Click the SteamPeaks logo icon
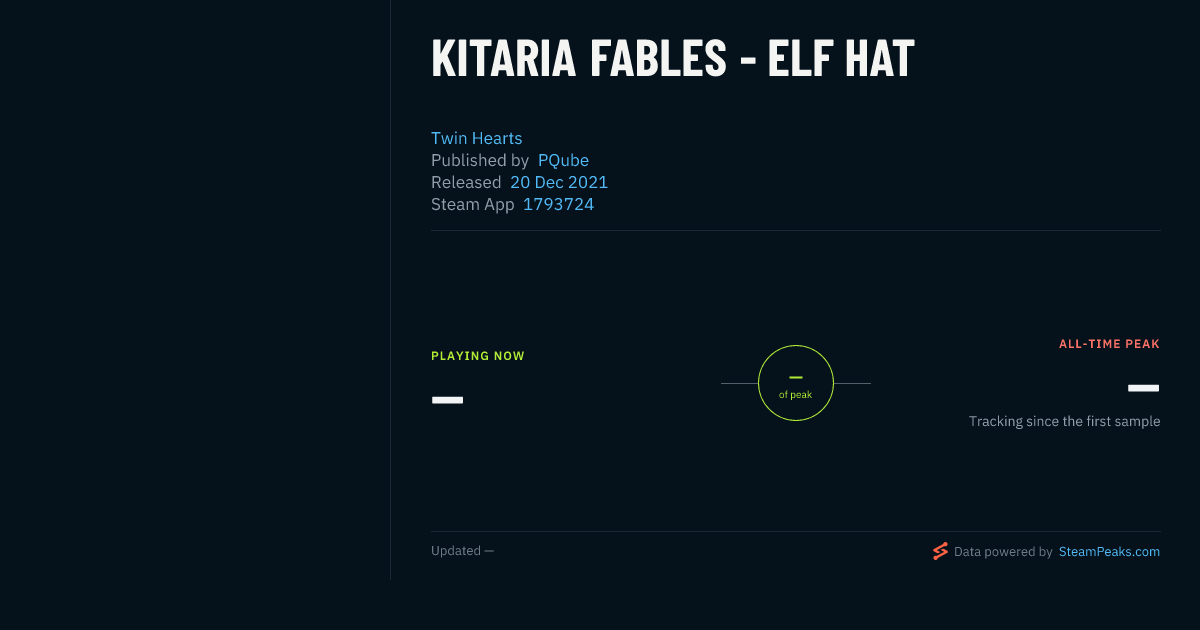Image resolution: width=1200 pixels, height=630 pixels. (x=940, y=551)
